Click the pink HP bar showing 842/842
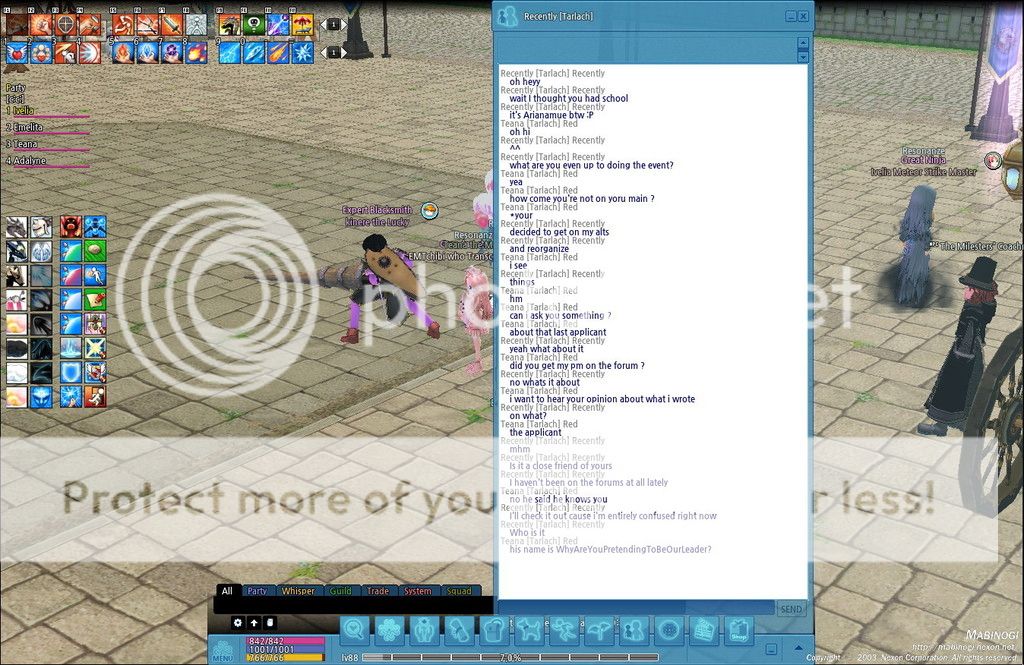Viewport: 1024px width, 665px height. click(x=285, y=641)
